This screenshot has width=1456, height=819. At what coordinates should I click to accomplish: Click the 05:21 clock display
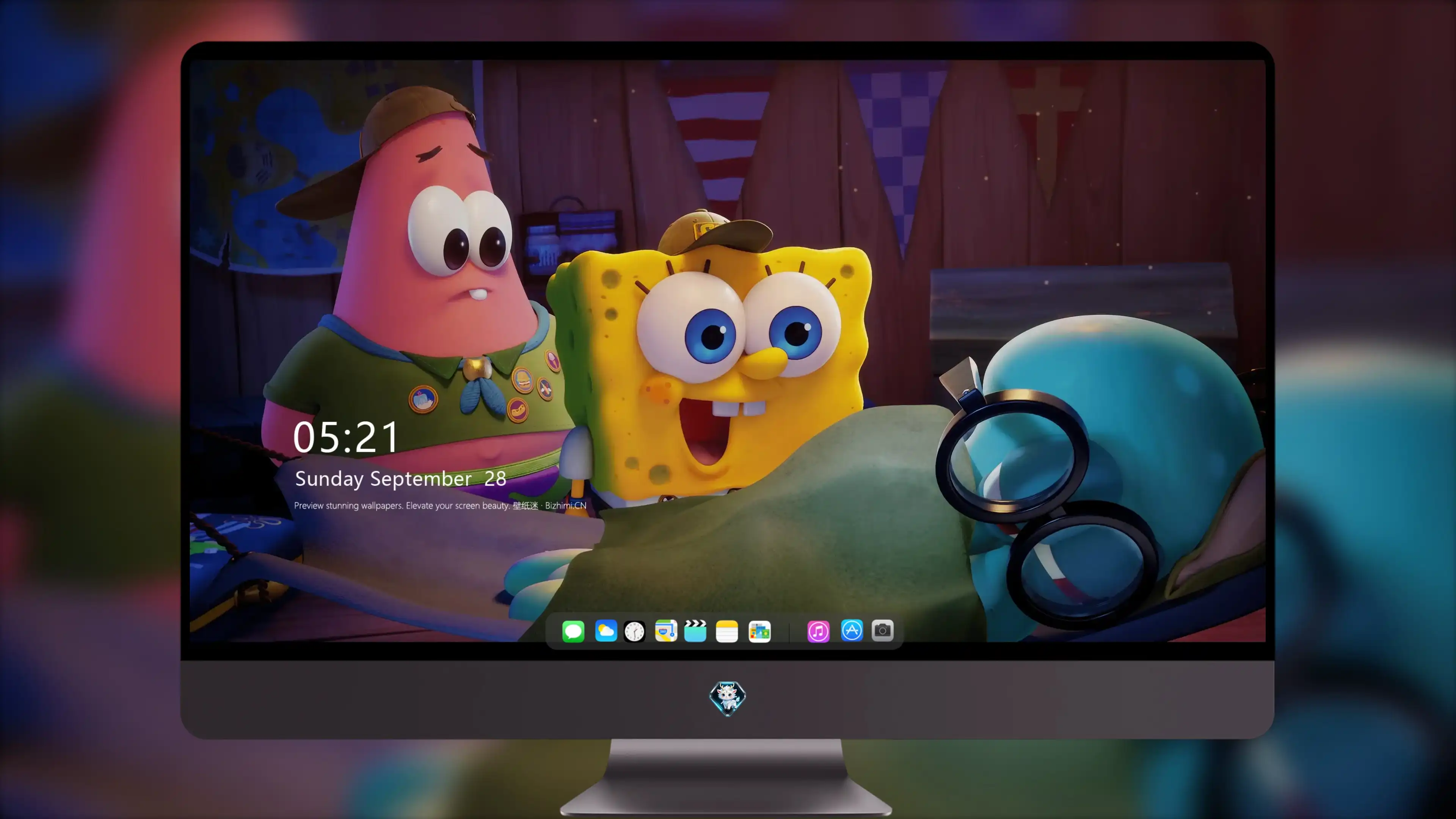(x=346, y=438)
